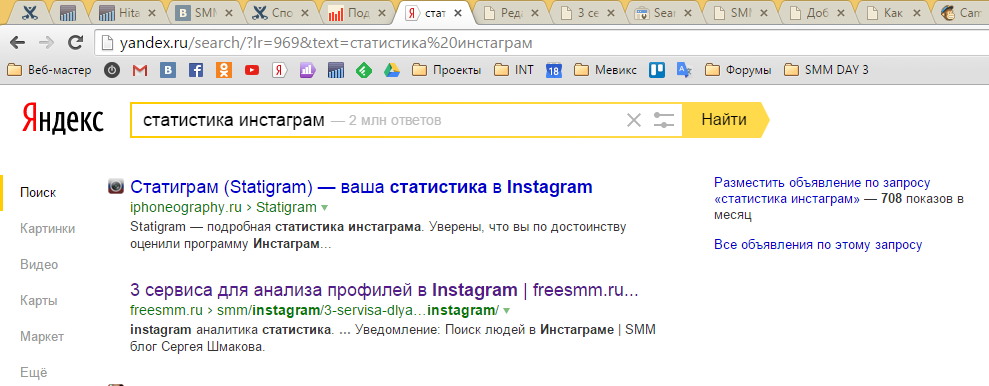Open the Проекты bookmarks folder

click(x=447, y=70)
